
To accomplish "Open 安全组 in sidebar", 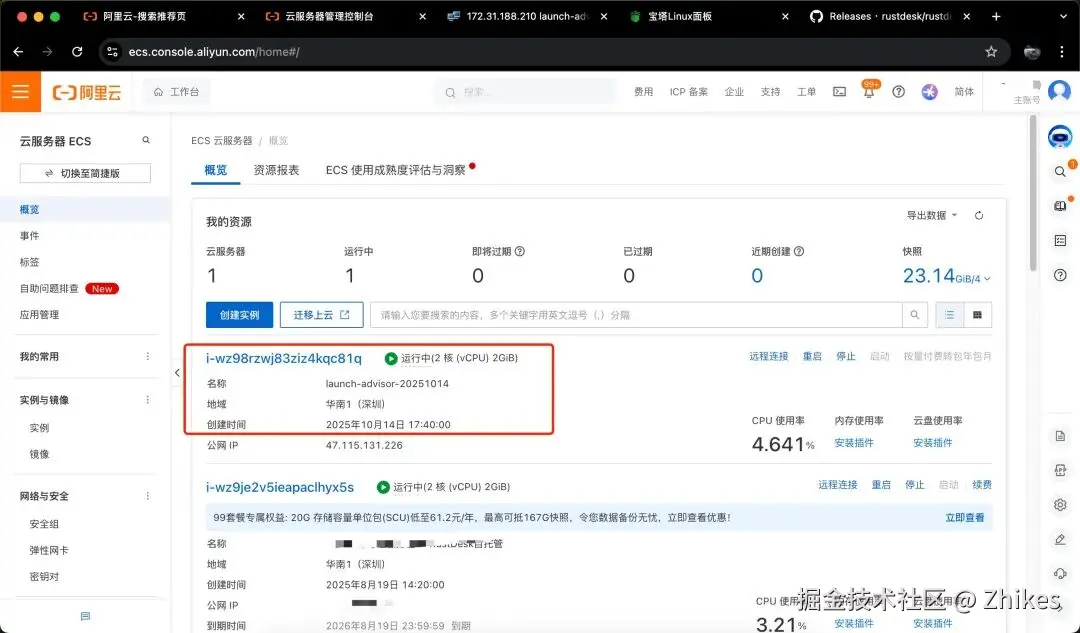I will tap(44, 524).
